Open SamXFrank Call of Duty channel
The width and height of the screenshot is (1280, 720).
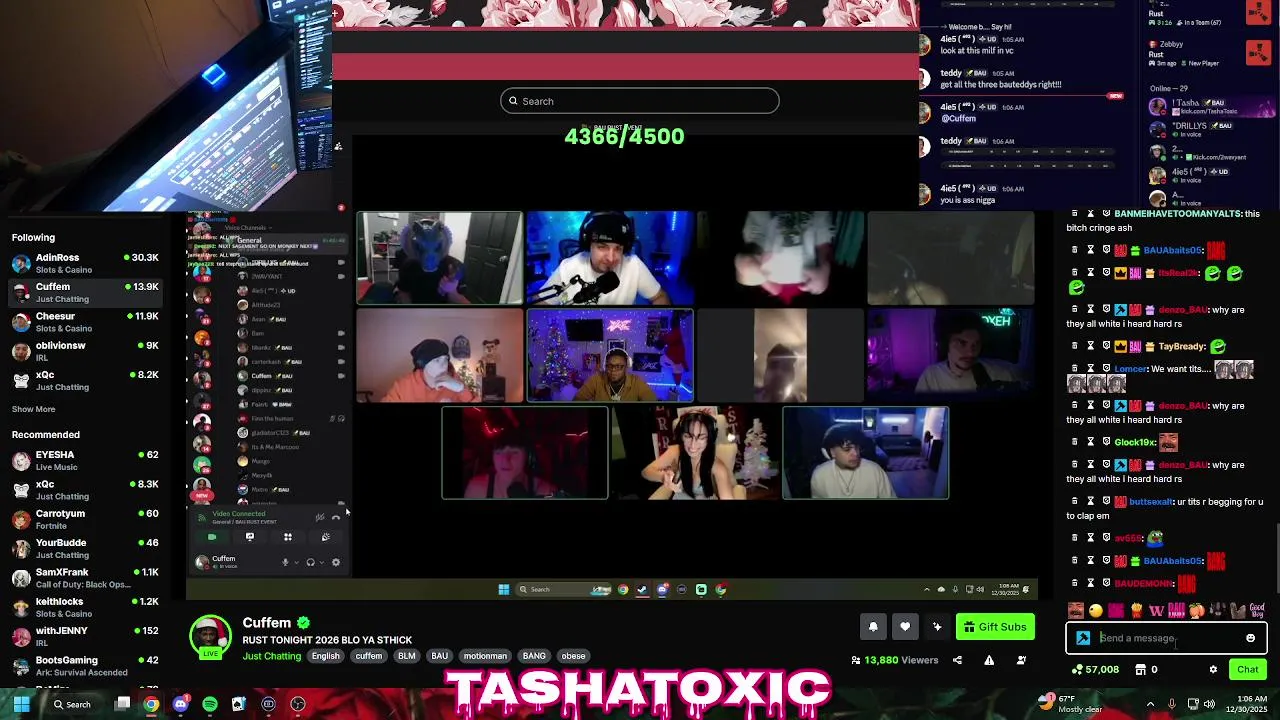pos(85,578)
